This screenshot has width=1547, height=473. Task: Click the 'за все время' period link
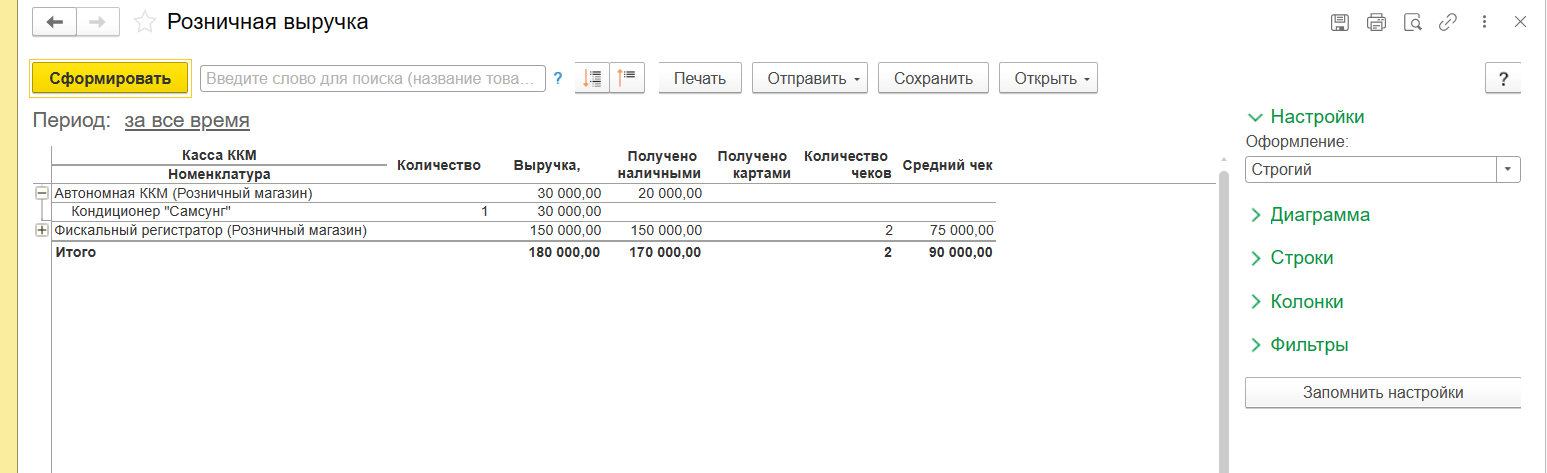point(187,121)
